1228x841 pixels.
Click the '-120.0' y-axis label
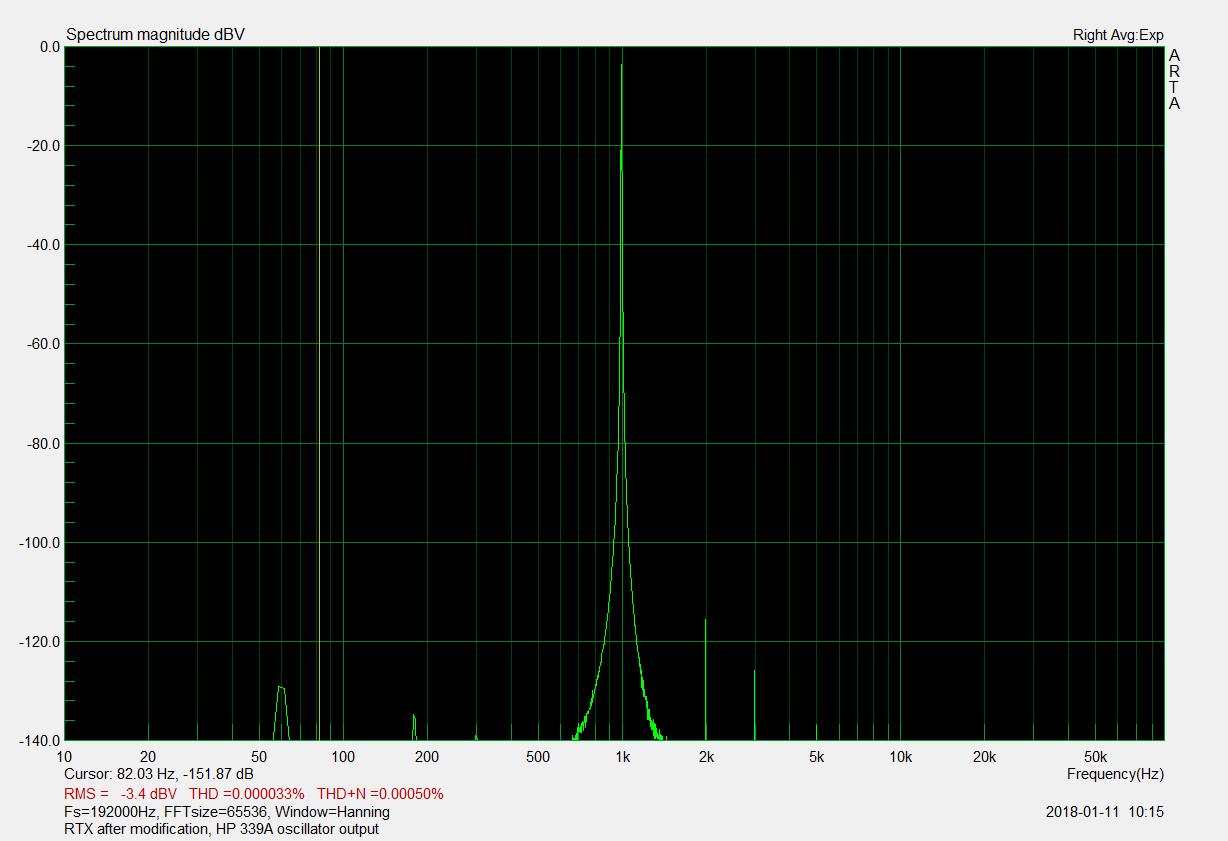coord(40,642)
